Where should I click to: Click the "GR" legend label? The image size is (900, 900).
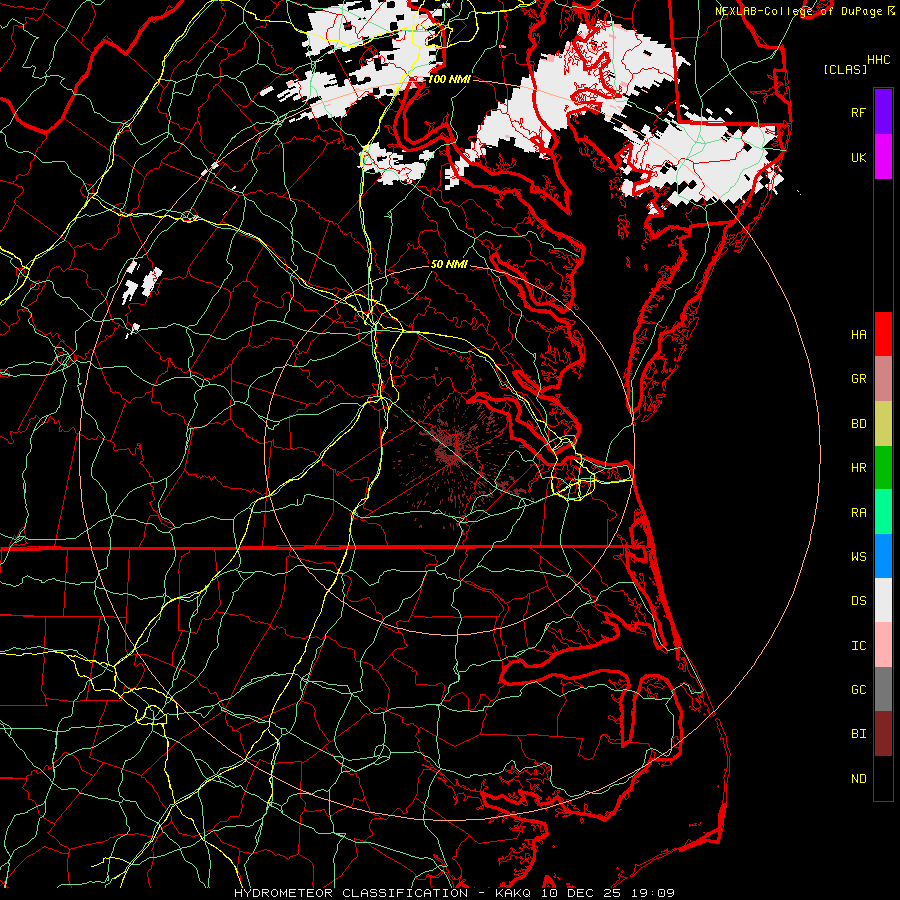[858, 379]
